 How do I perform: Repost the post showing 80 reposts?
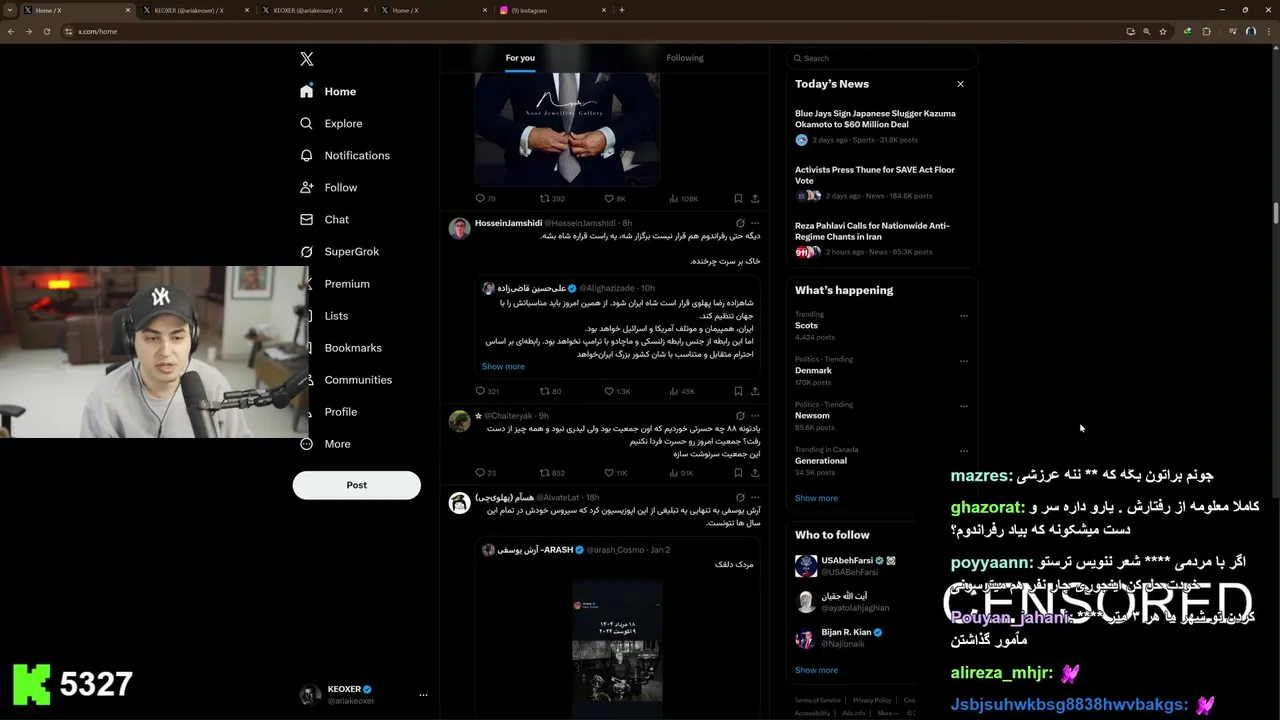pos(551,391)
